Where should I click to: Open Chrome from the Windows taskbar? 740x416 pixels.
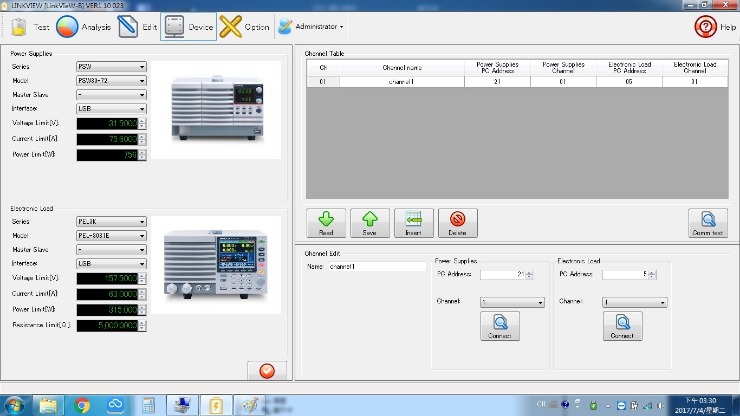83,404
